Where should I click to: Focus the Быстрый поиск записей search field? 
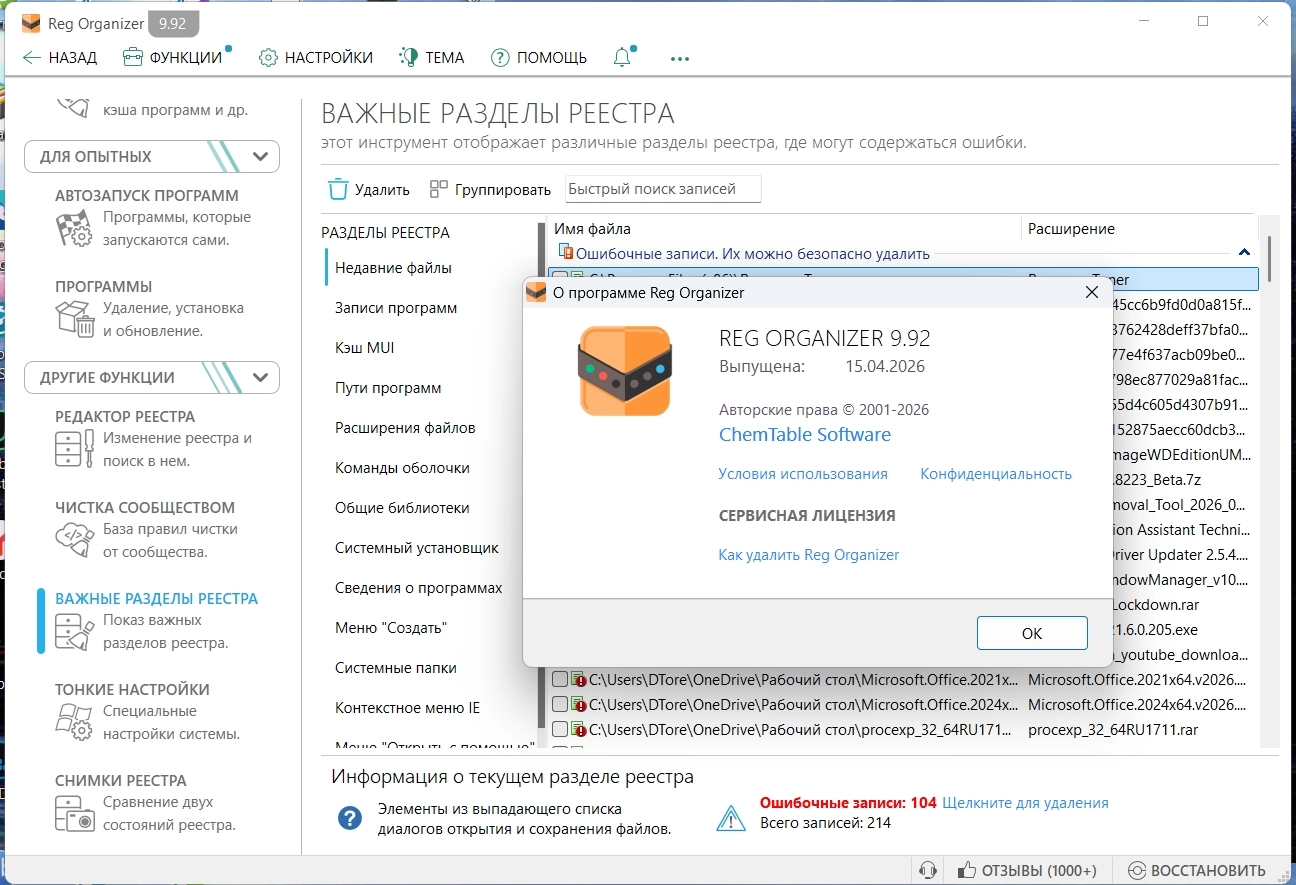pyautogui.click(x=663, y=189)
